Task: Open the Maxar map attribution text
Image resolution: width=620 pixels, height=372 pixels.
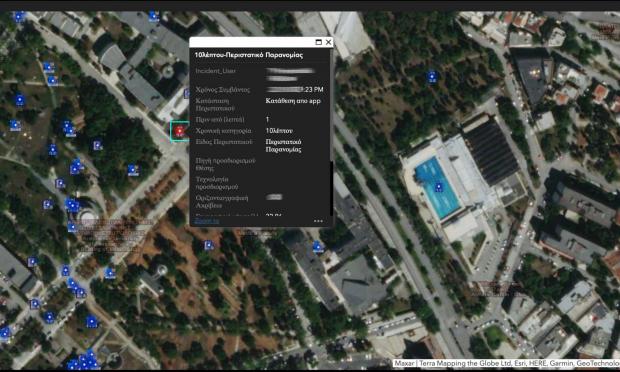Action: 506,363
